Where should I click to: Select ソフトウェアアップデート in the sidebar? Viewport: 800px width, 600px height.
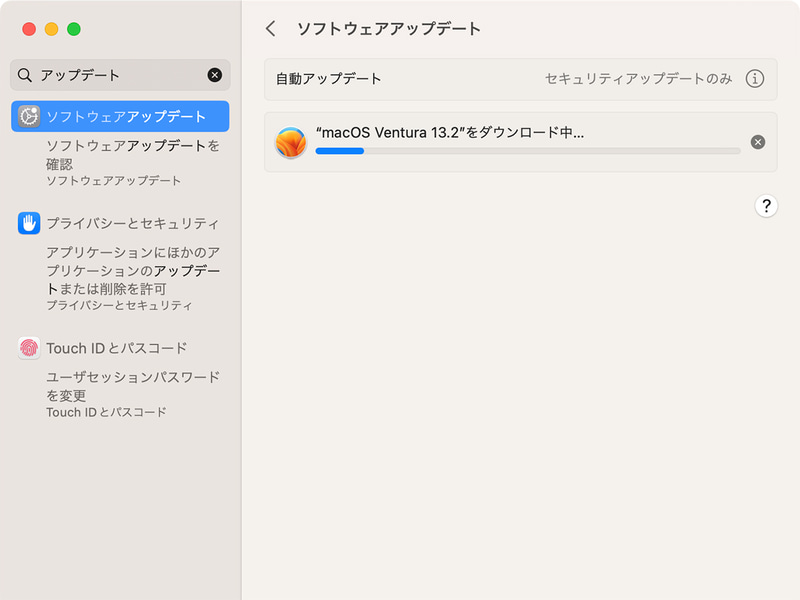[x=120, y=116]
